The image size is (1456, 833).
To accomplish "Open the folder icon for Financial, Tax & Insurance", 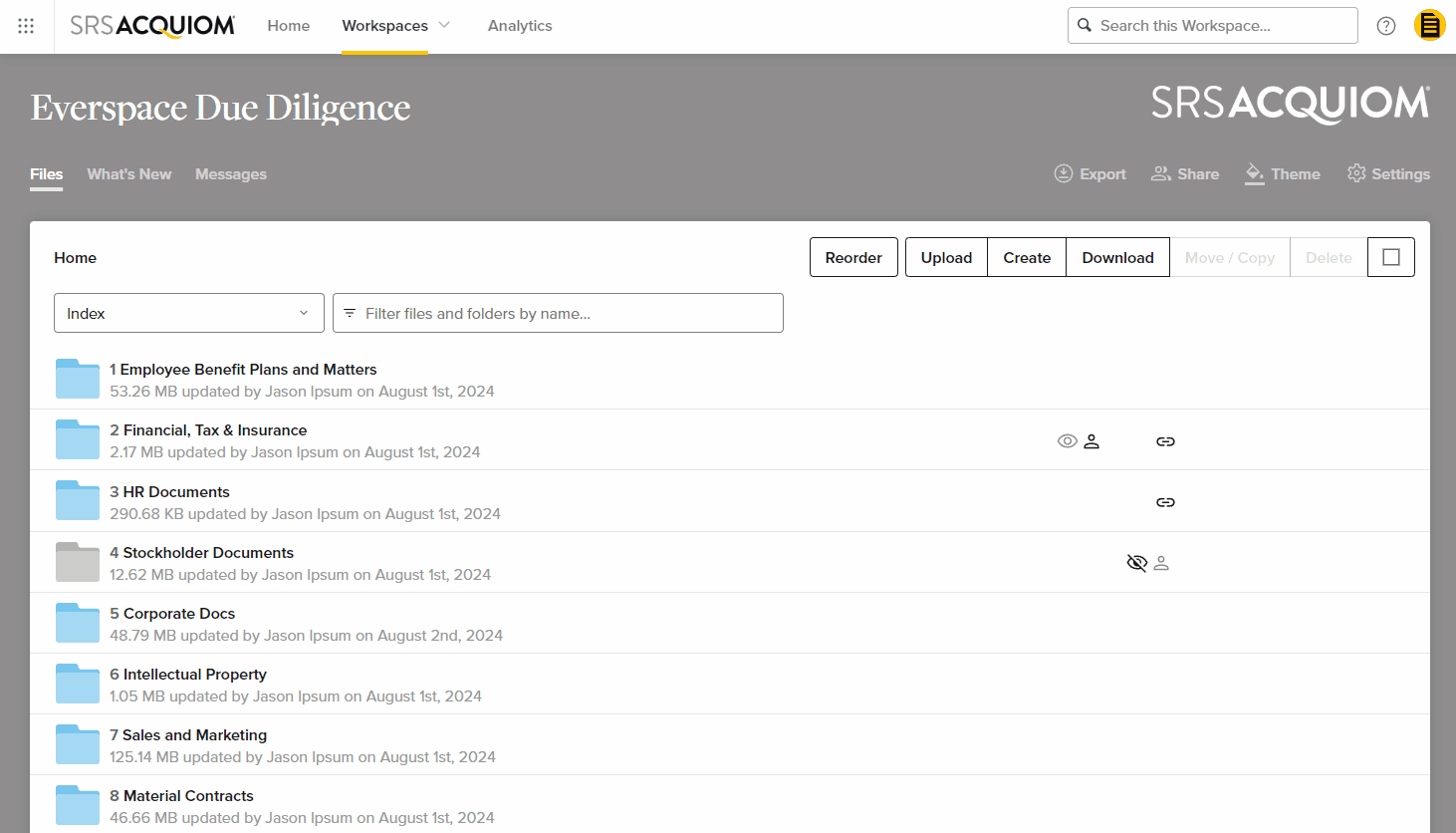I will (78, 439).
